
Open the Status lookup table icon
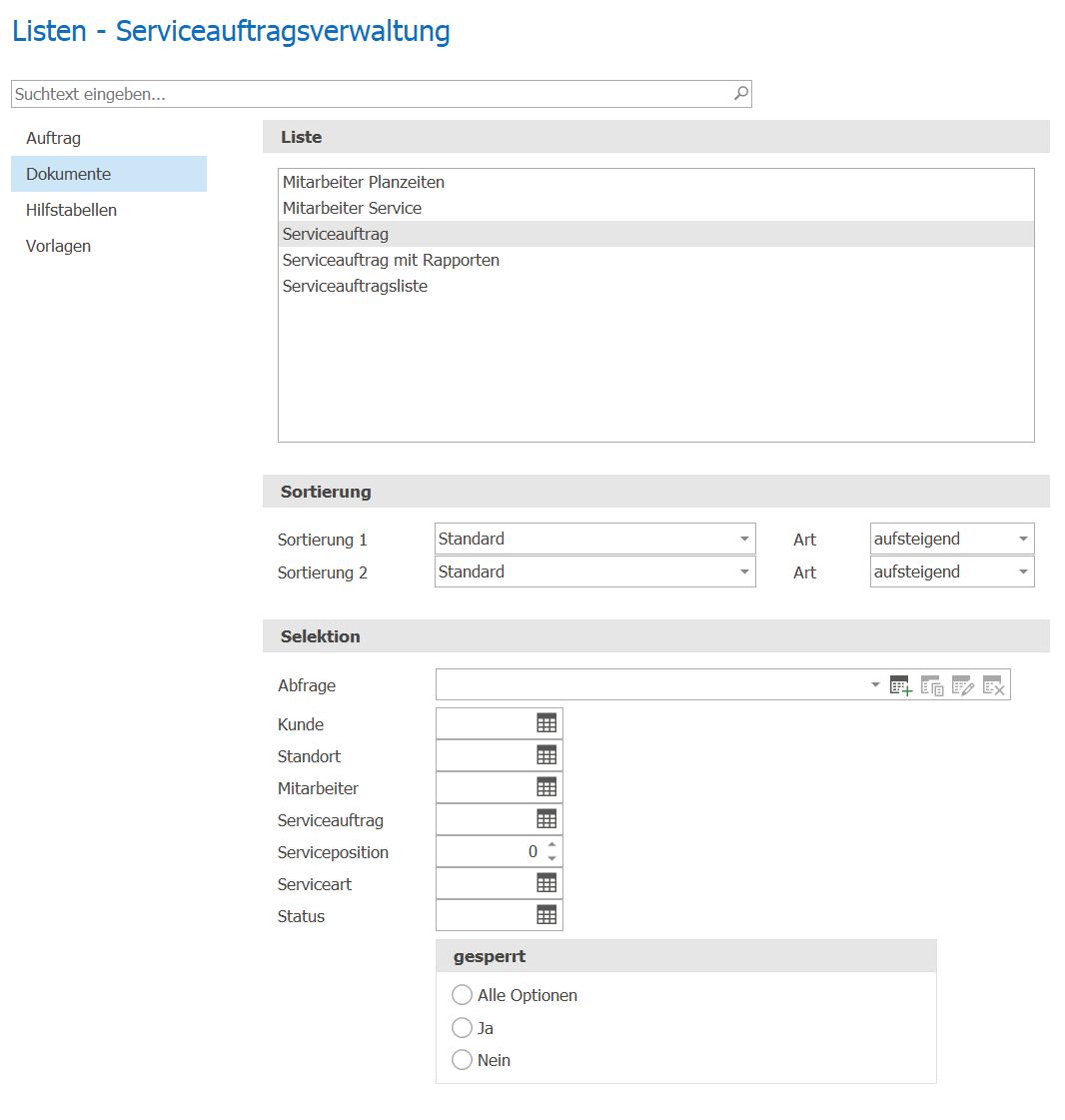(546, 915)
